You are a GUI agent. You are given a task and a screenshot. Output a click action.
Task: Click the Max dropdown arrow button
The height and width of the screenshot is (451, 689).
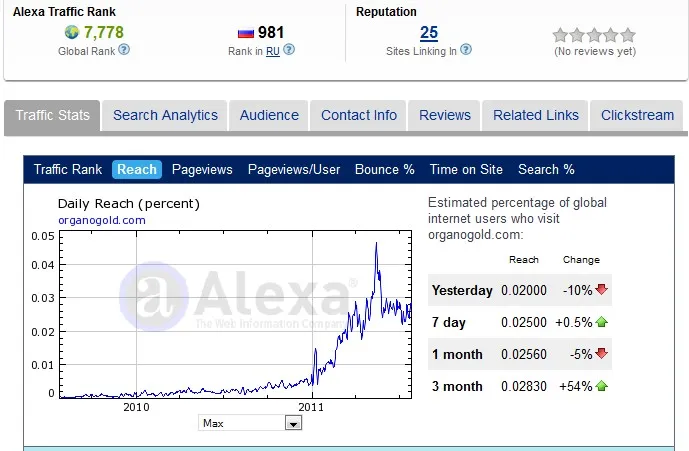pos(293,423)
